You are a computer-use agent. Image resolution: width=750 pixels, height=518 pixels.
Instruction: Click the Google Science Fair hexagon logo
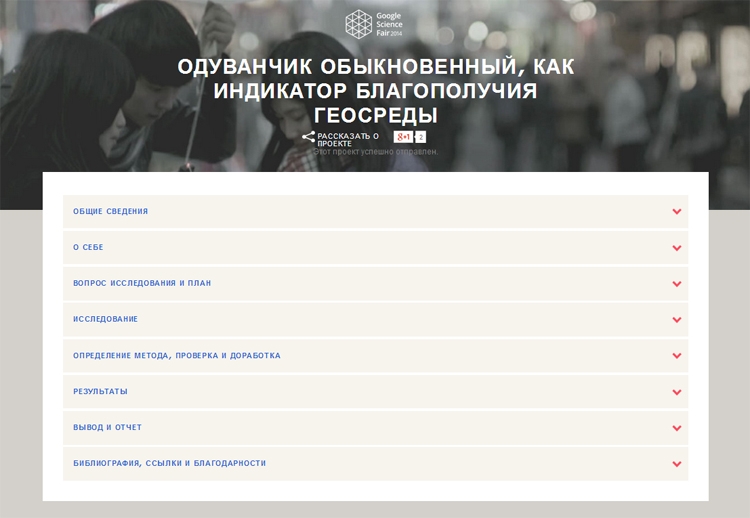[x=358, y=23]
